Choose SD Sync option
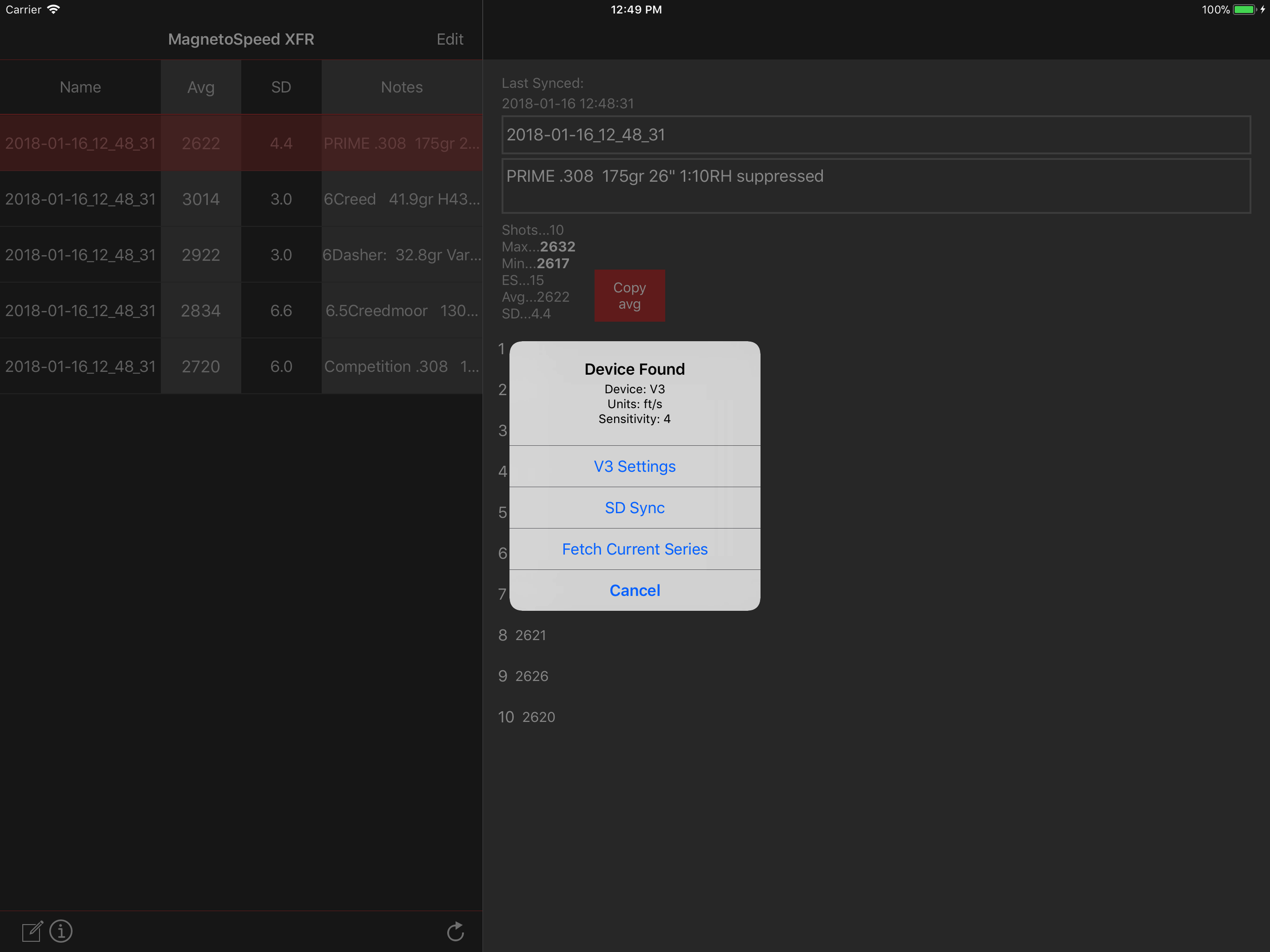Image resolution: width=1270 pixels, height=952 pixels. coord(635,508)
